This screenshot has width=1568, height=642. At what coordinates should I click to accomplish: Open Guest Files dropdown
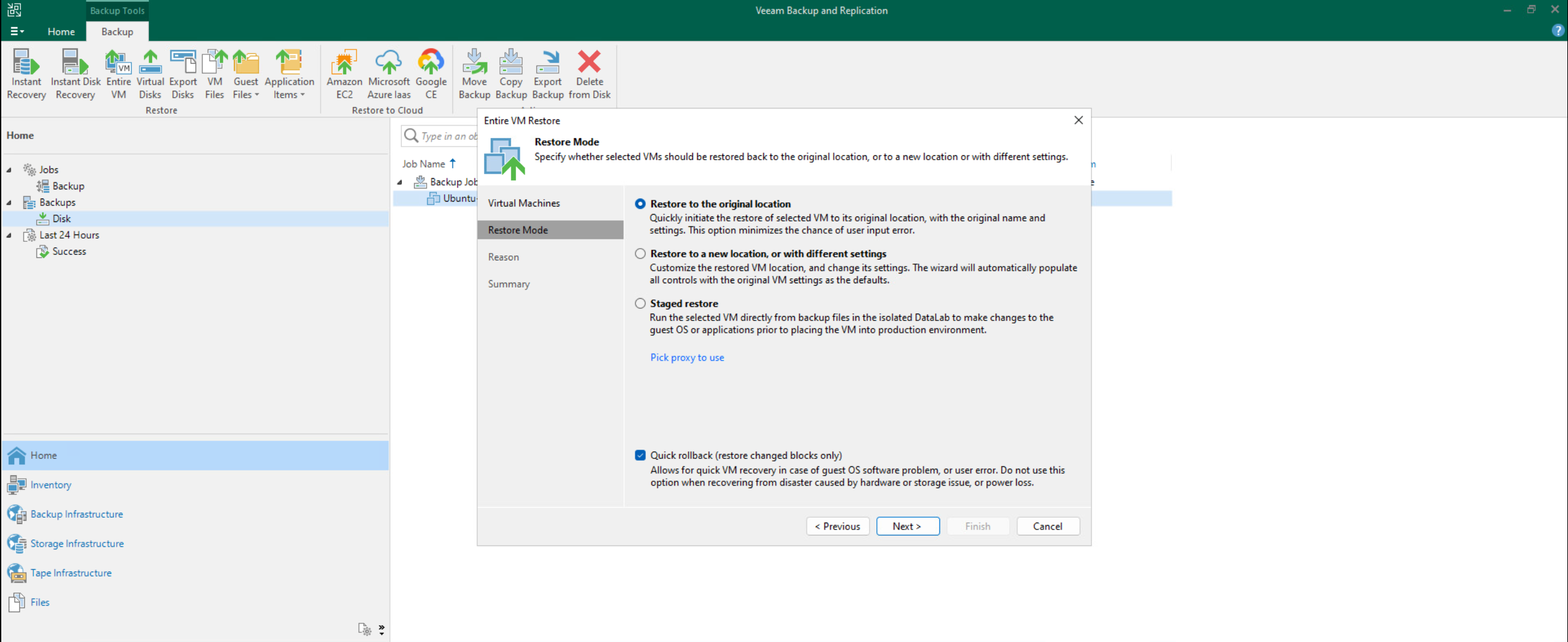pos(245,74)
